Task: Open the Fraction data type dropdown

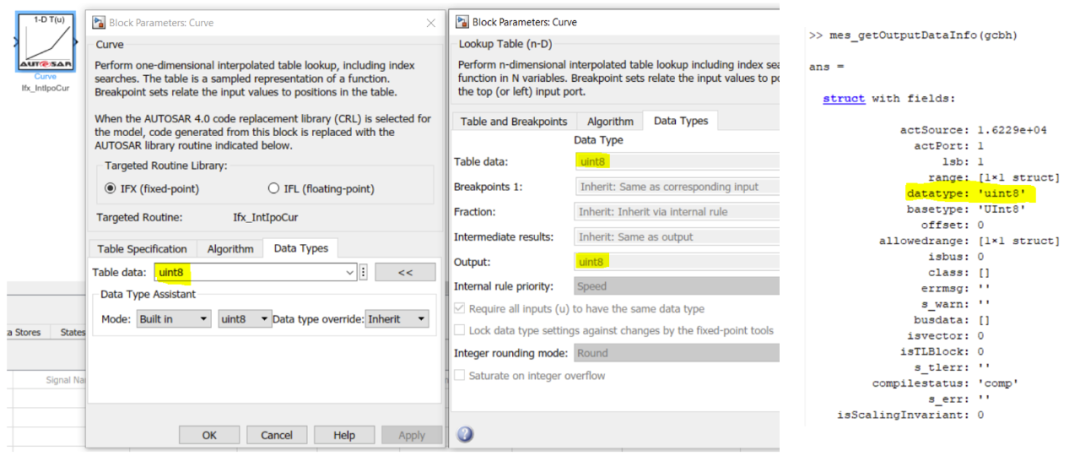Action: (676, 211)
